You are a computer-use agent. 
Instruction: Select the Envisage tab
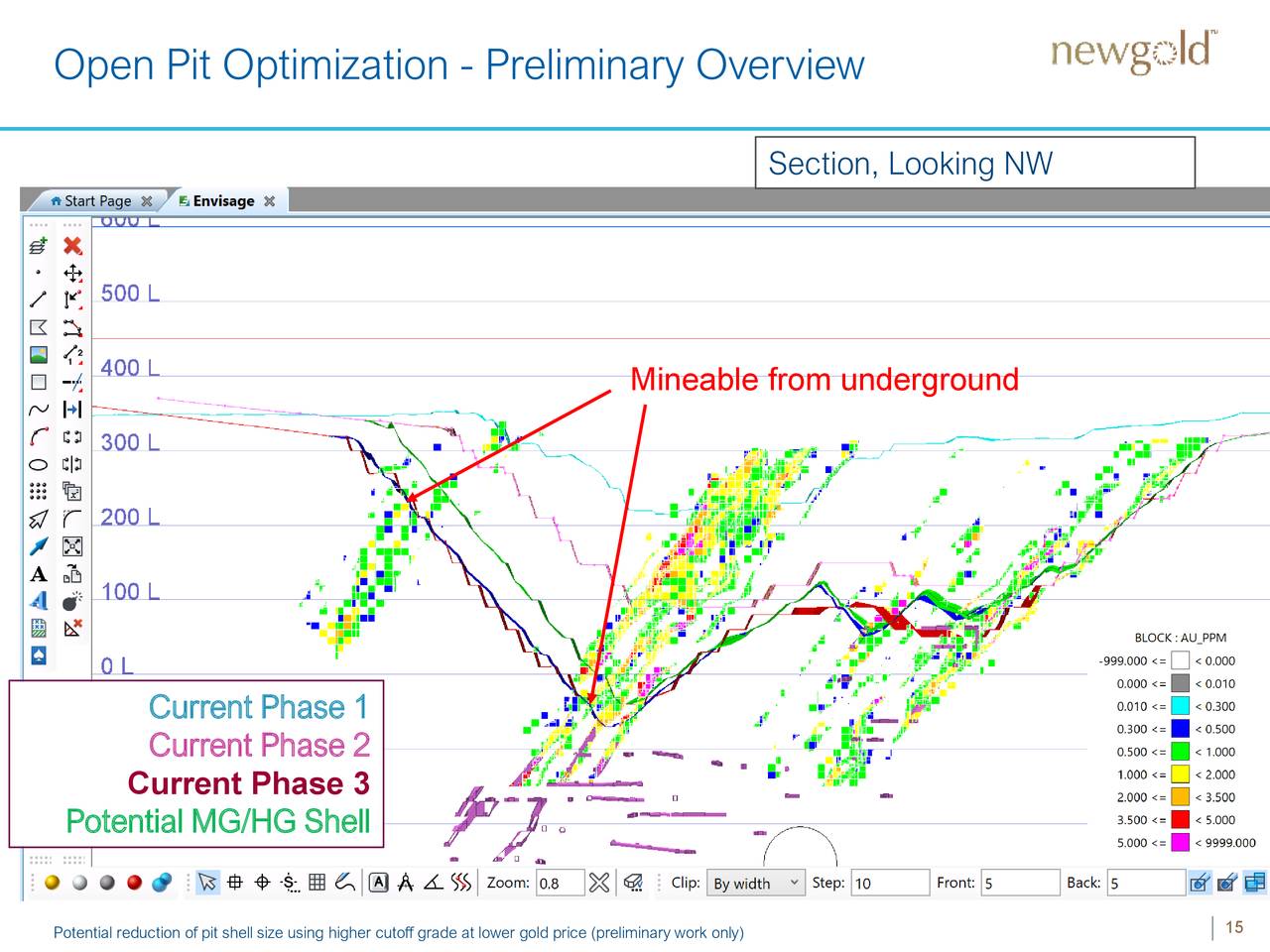[220, 200]
